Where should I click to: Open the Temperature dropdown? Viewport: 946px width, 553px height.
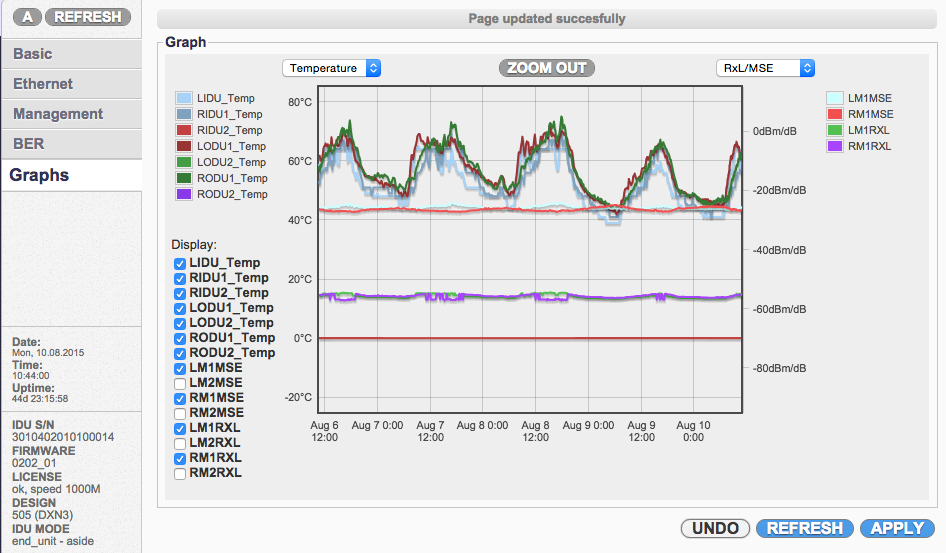tap(331, 68)
